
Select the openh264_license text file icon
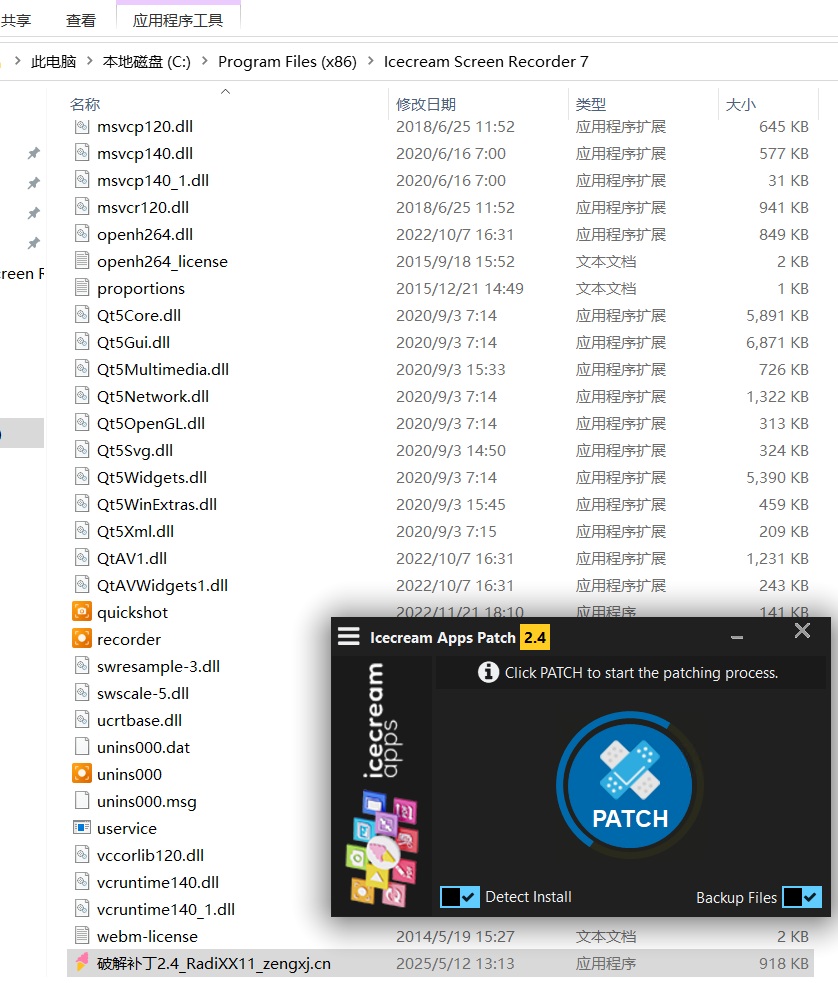81,260
